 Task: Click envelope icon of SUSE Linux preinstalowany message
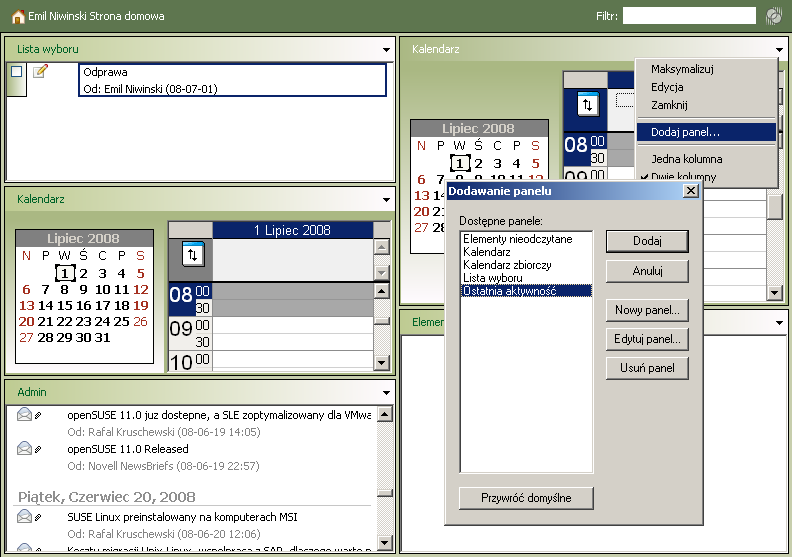[x=24, y=516]
